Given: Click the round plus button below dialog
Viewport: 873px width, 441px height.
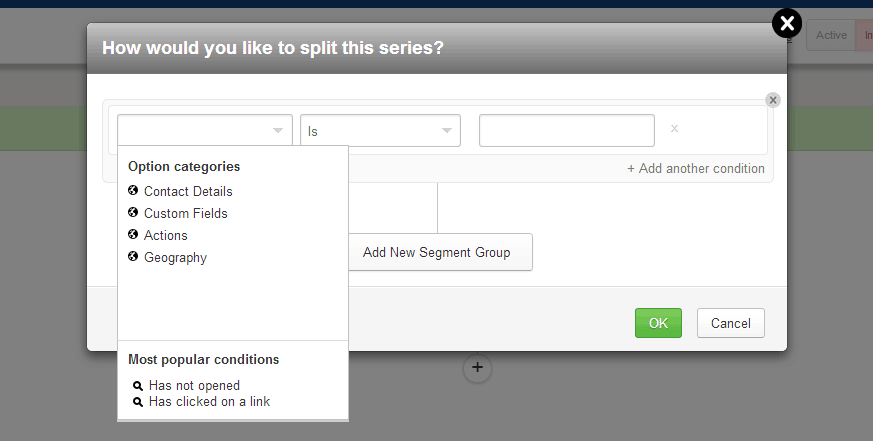Looking at the screenshot, I should [477, 368].
